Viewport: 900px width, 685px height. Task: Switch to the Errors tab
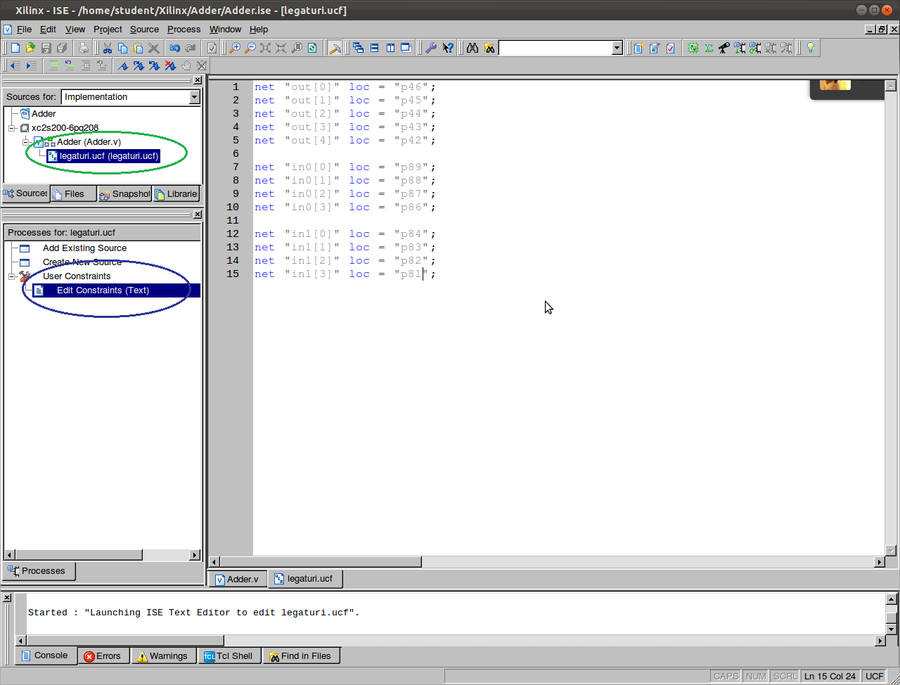pyautogui.click(x=102, y=656)
